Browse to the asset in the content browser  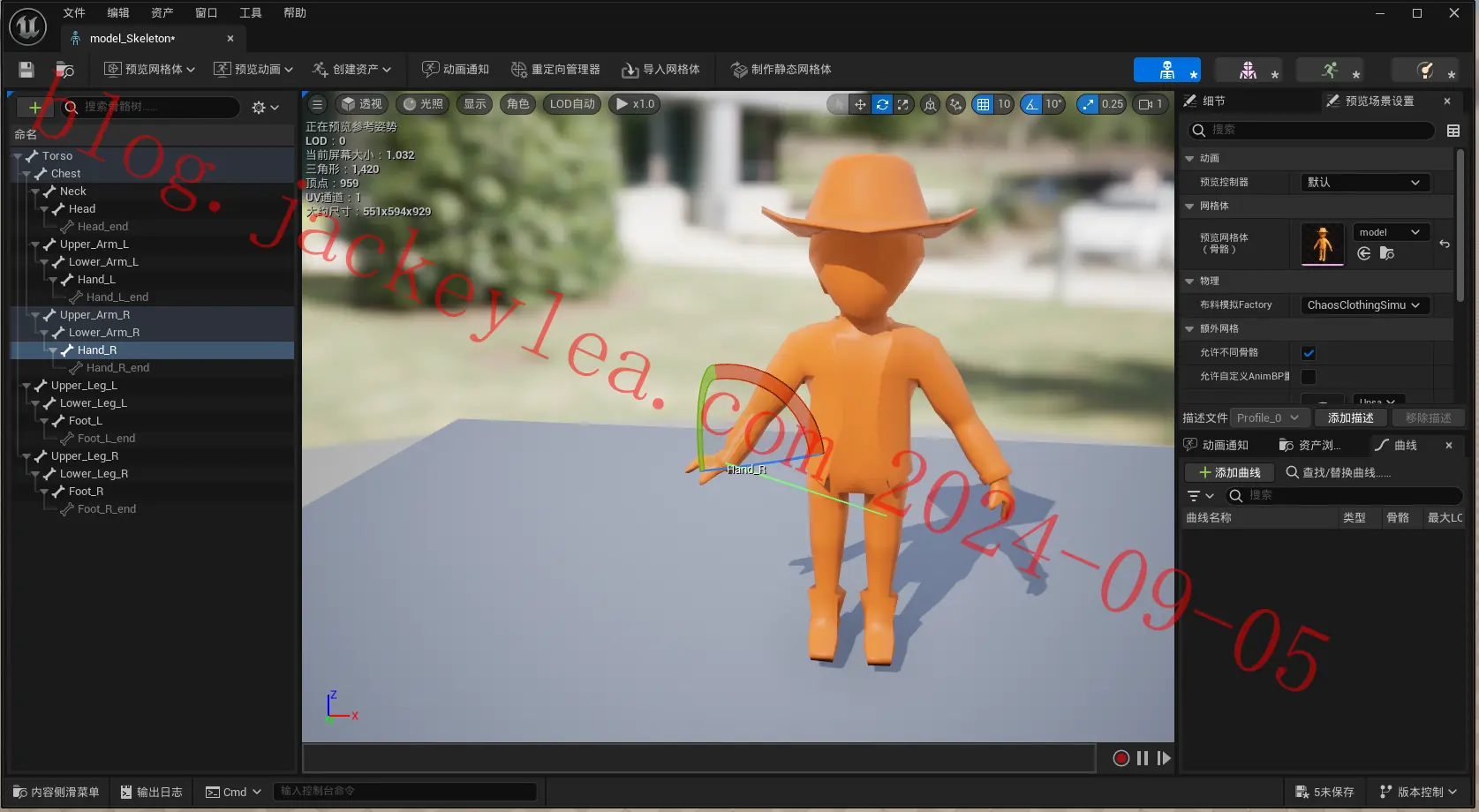pyautogui.click(x=64, y=70)
